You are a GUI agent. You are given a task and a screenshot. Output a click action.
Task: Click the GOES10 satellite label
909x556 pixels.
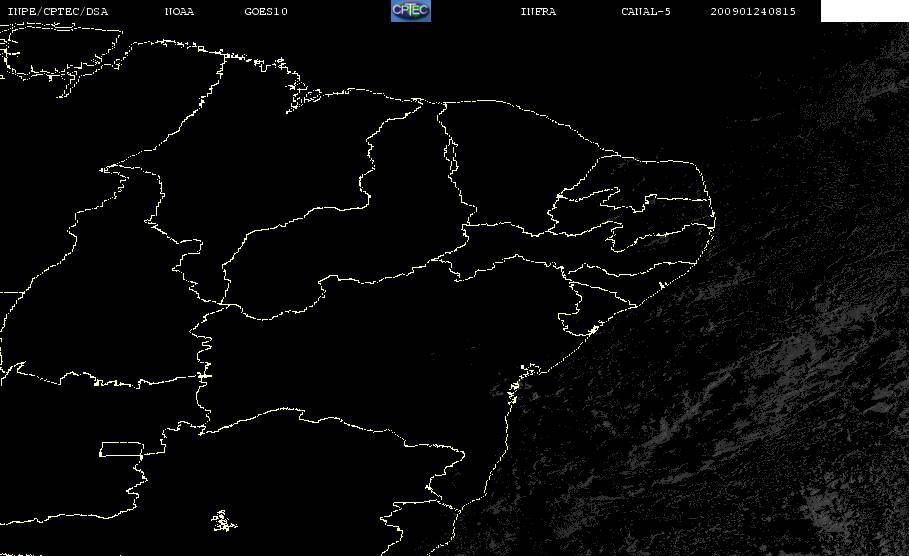[x=266, y=12]
